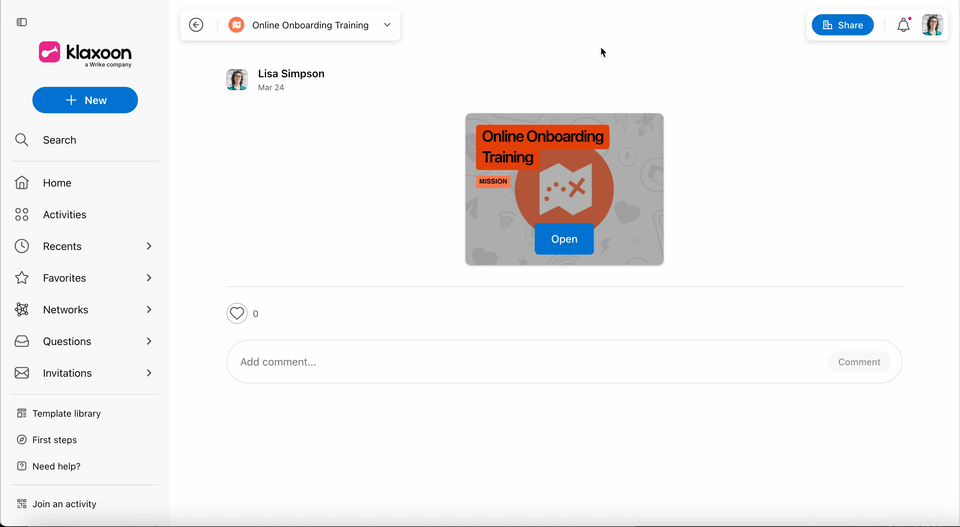
Task: Expand the Recents chevron arrow
Action: 149,246
